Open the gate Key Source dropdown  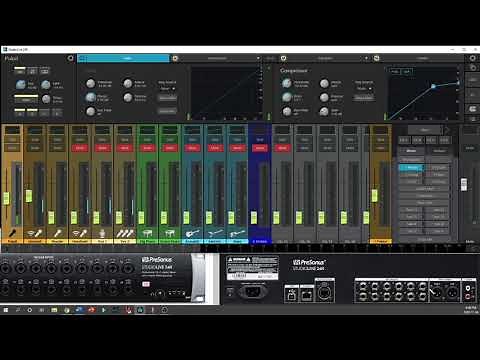click(x=167, y=89)
